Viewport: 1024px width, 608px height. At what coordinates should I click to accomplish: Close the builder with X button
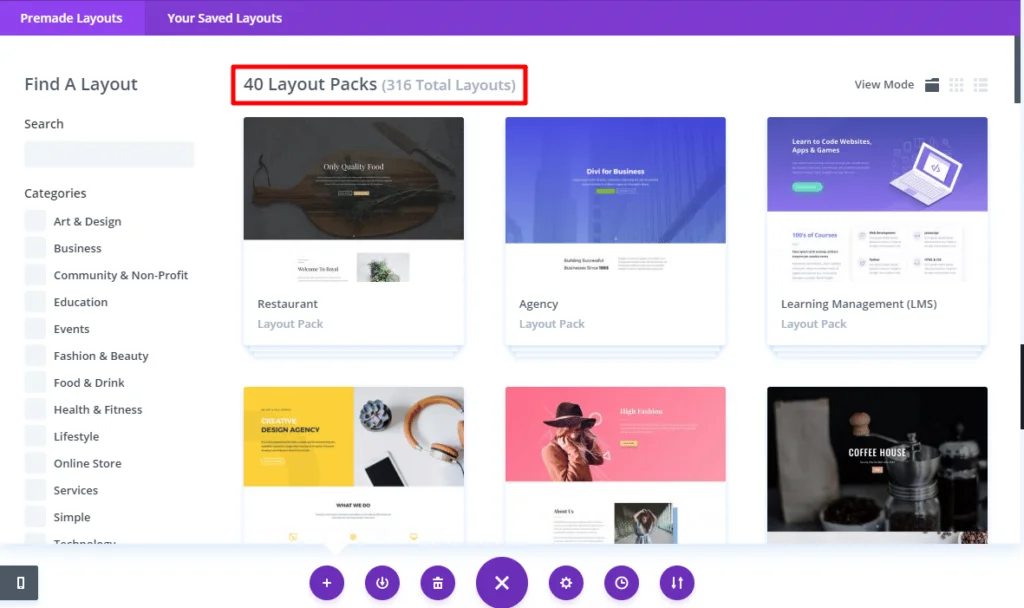[502, 583]
